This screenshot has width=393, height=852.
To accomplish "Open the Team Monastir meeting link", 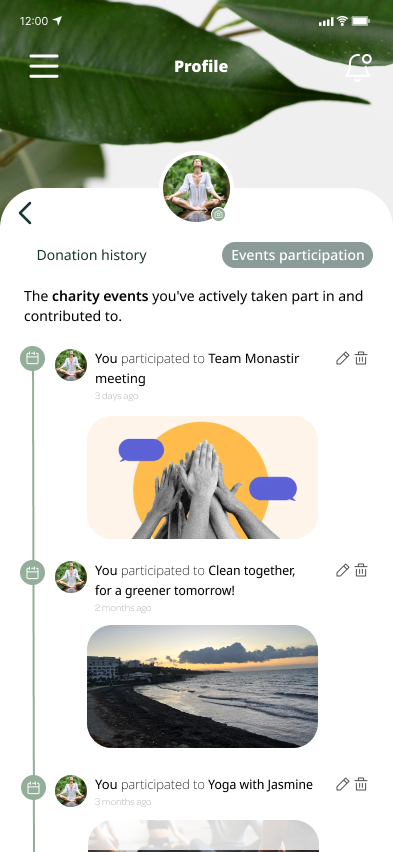I will (197, 368).
